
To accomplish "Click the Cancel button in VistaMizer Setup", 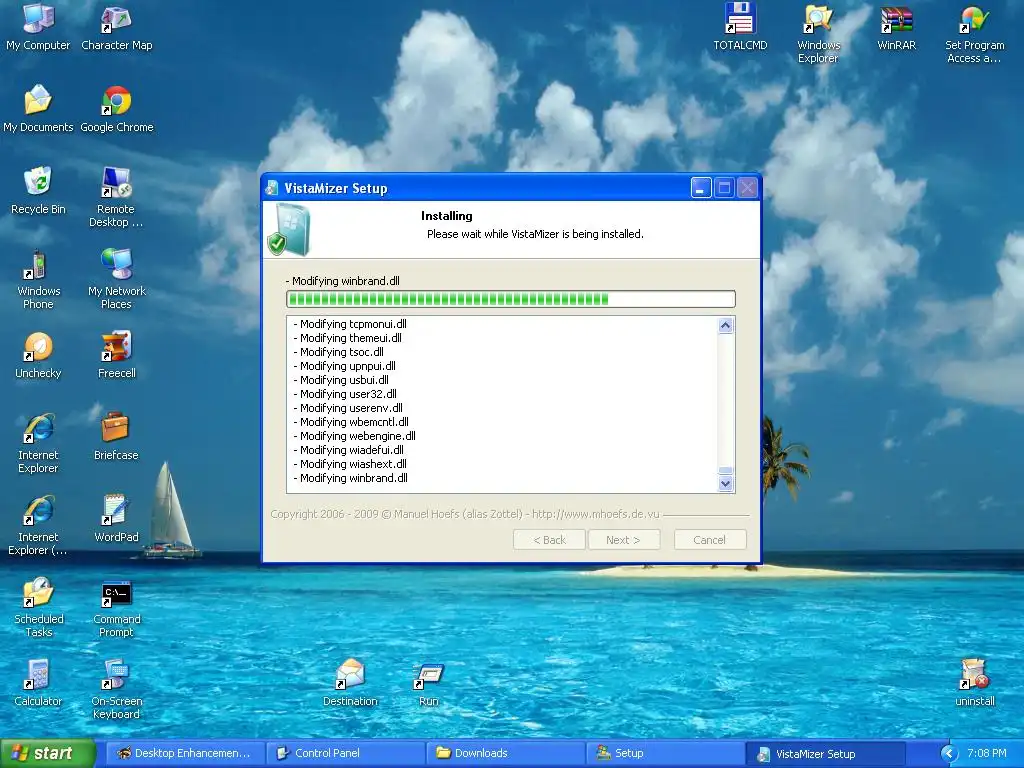I will 710,540.
